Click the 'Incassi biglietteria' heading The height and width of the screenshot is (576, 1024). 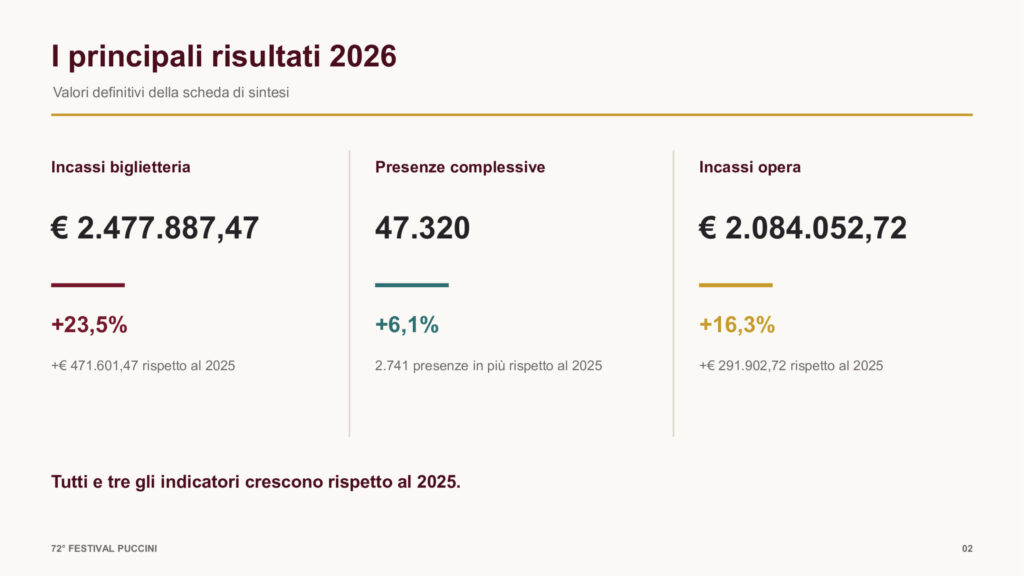click(121, 167)
